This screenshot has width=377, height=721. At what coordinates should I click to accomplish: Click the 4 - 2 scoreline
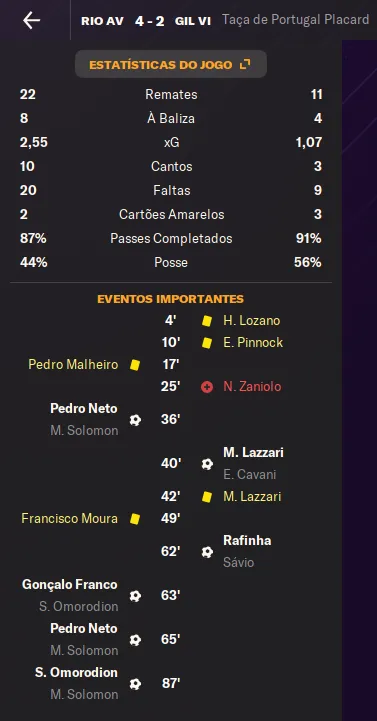149,21
